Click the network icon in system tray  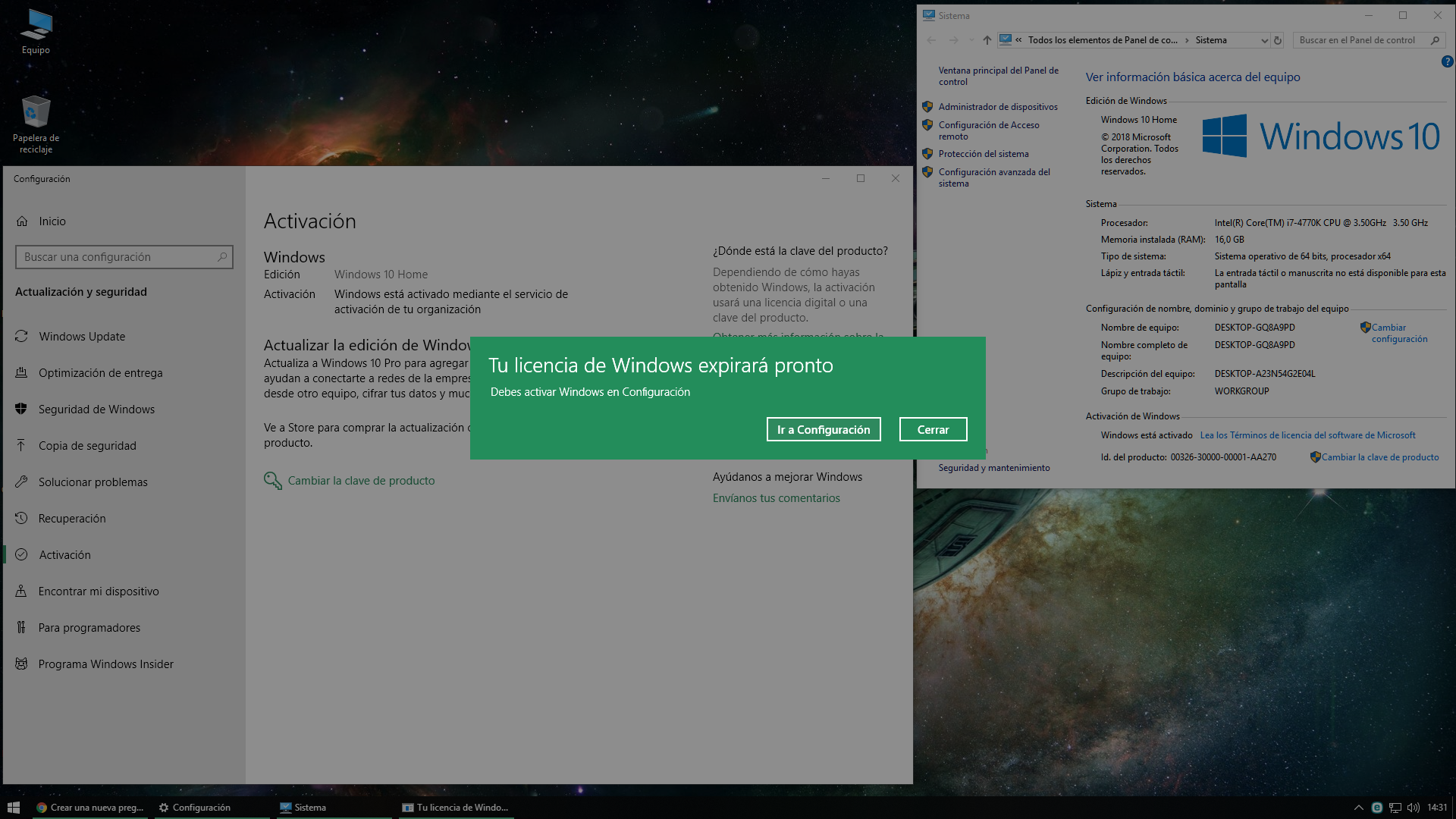1395,808
